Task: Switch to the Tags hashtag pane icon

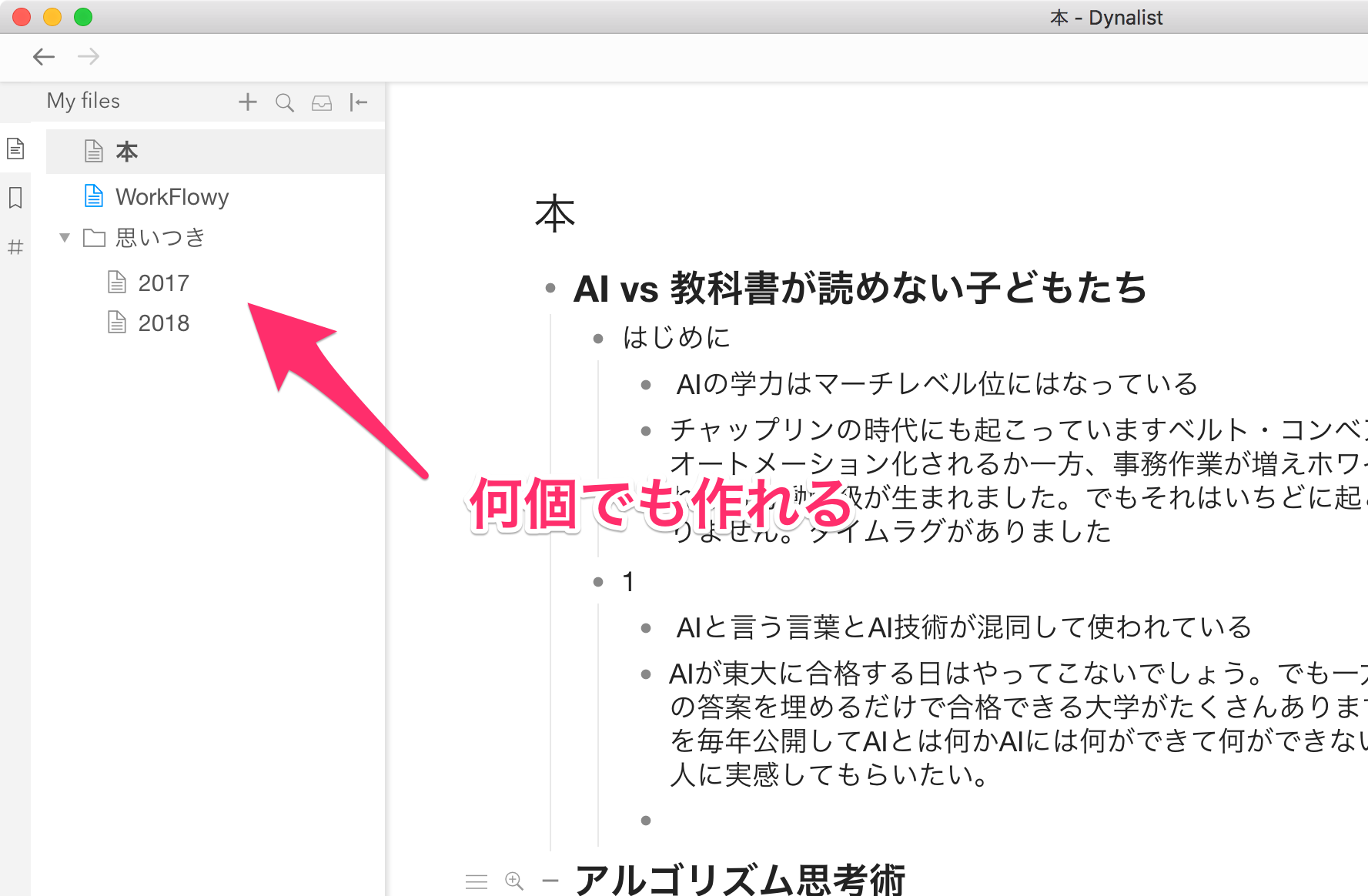Action: pos(15,247)
